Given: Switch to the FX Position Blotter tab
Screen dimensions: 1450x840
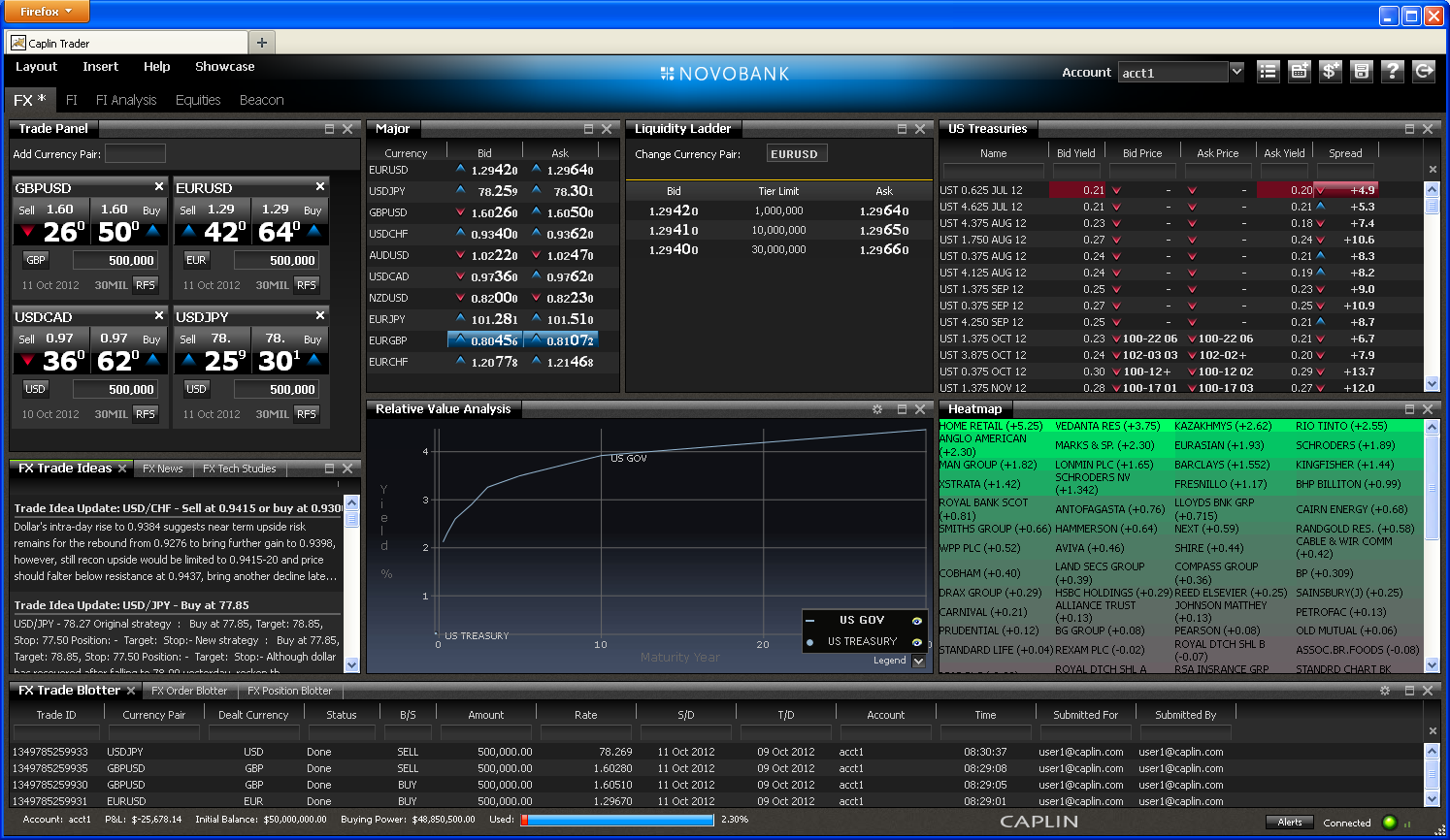Looking at the screenshot, I should [289, 691].
